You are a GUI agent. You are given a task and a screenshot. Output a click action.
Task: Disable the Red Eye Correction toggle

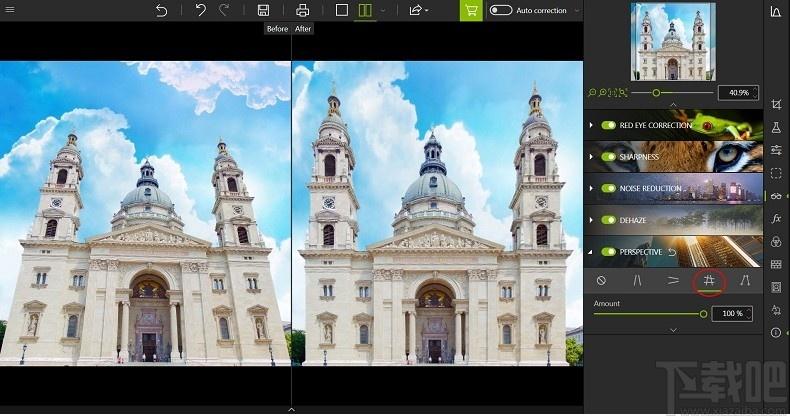[608, 126]
